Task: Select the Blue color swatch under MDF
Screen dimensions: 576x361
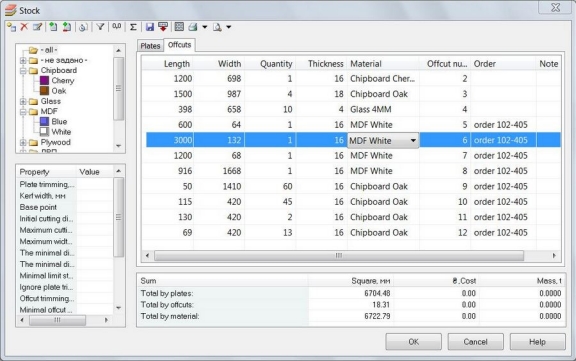Action: pyautogui.click(x=44, y=122)
